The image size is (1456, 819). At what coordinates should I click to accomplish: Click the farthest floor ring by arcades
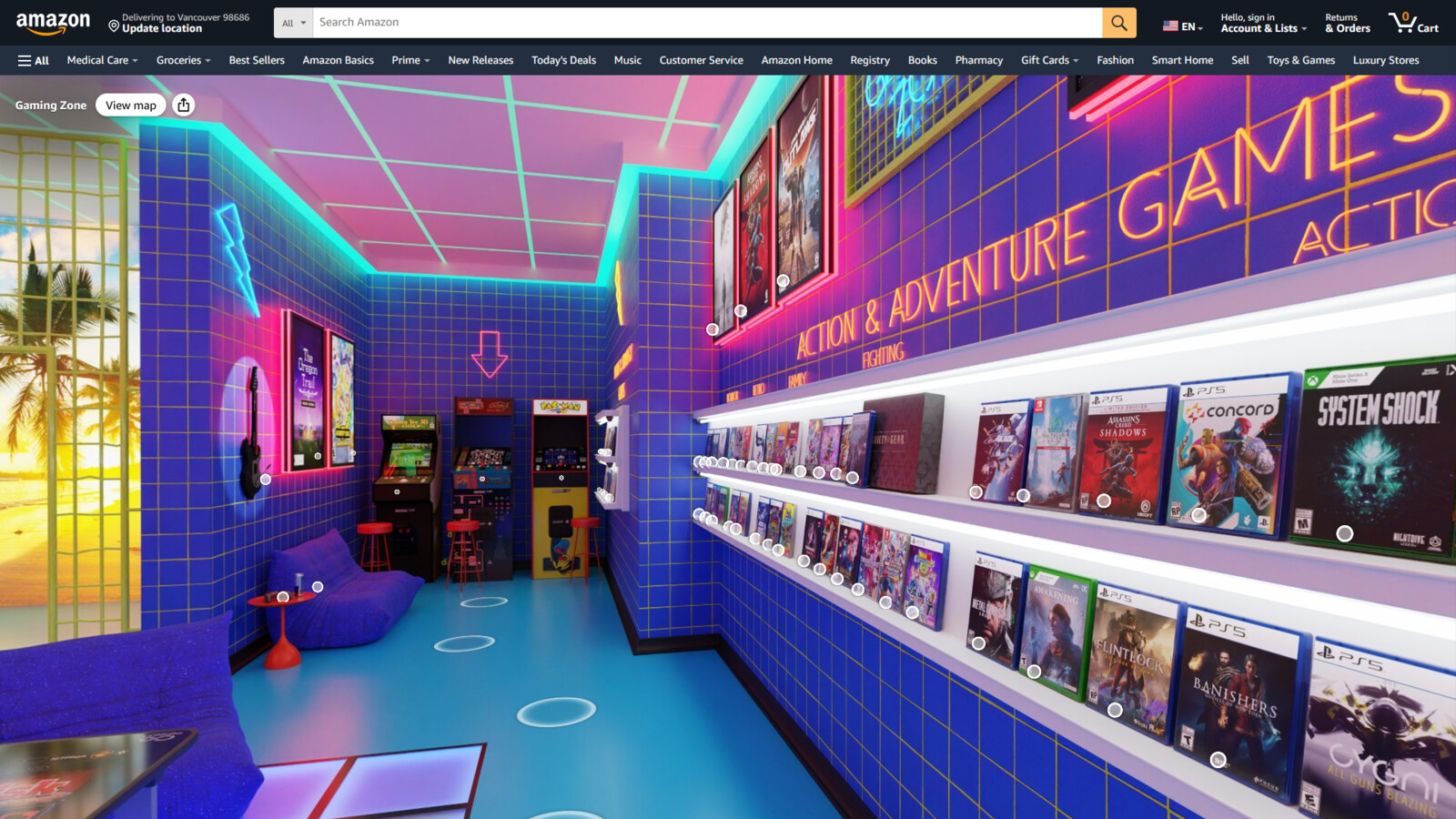(484, 602)
